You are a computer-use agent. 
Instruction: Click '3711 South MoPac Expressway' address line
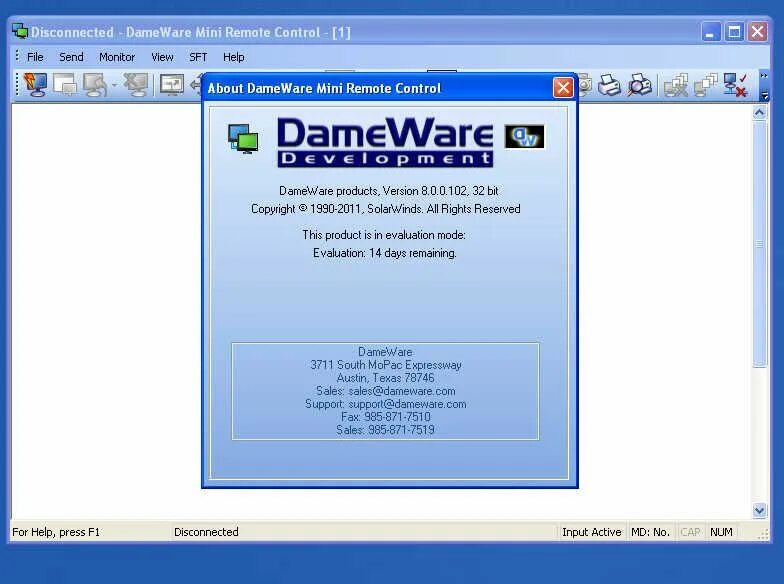[386, 364]
